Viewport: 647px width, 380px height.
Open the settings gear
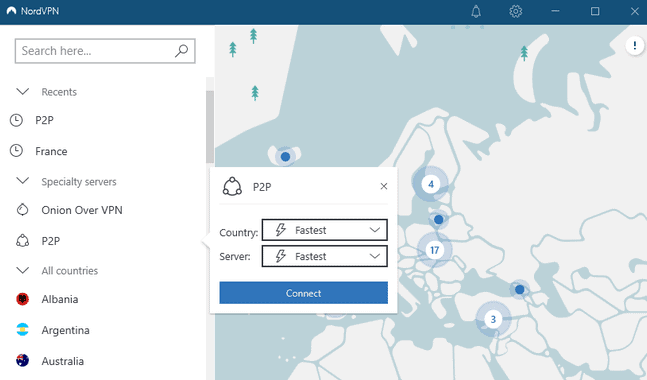tap(515, 11)
